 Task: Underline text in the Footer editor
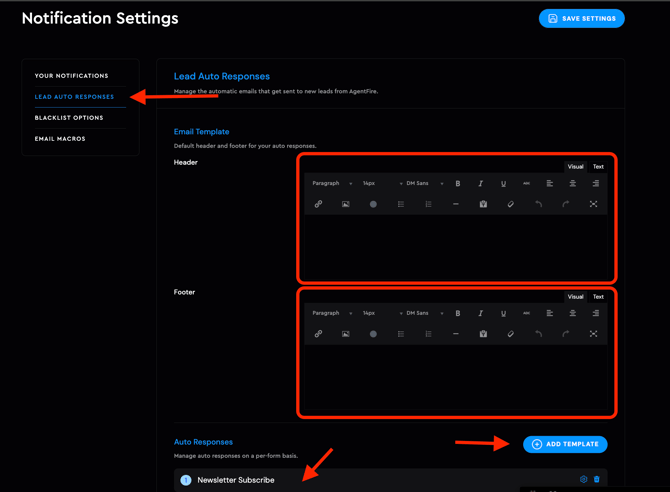coord(503,314)
